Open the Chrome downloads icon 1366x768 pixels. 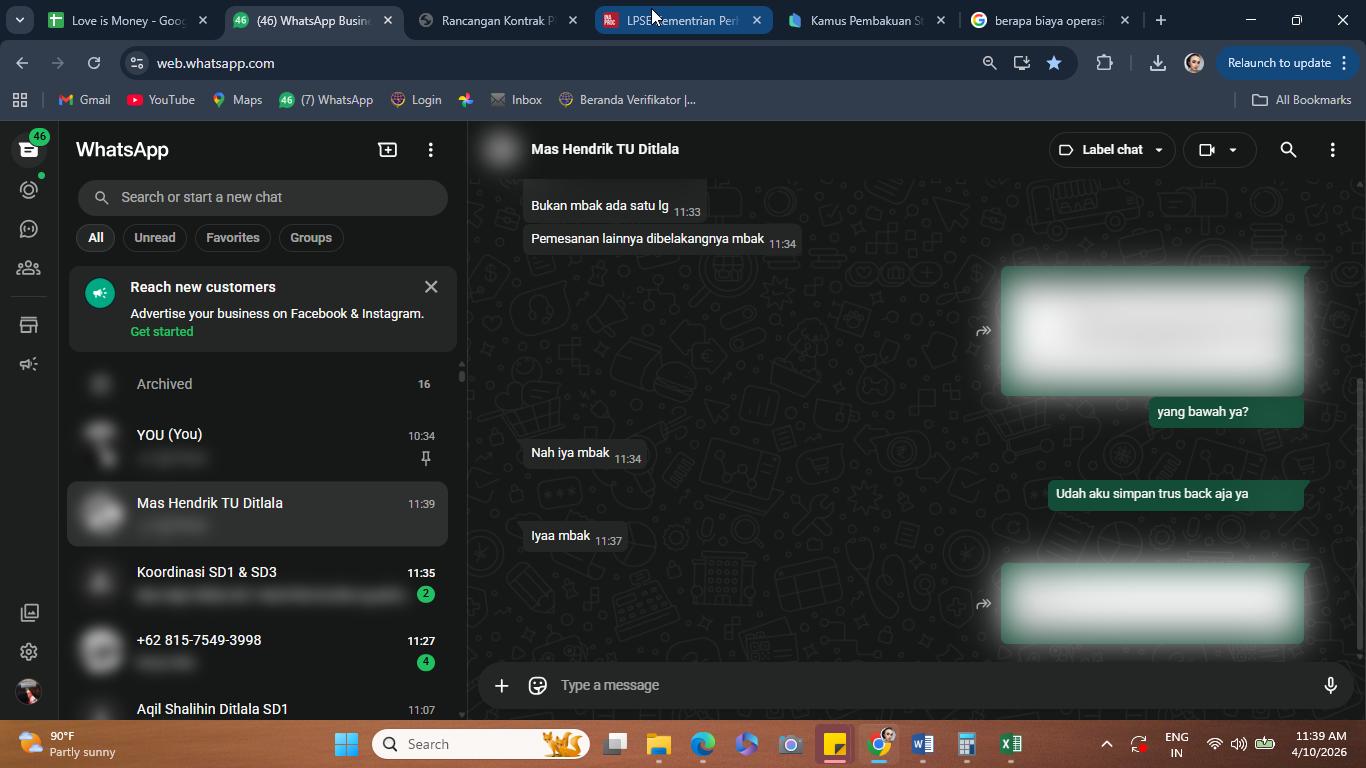click(1157, 63)
